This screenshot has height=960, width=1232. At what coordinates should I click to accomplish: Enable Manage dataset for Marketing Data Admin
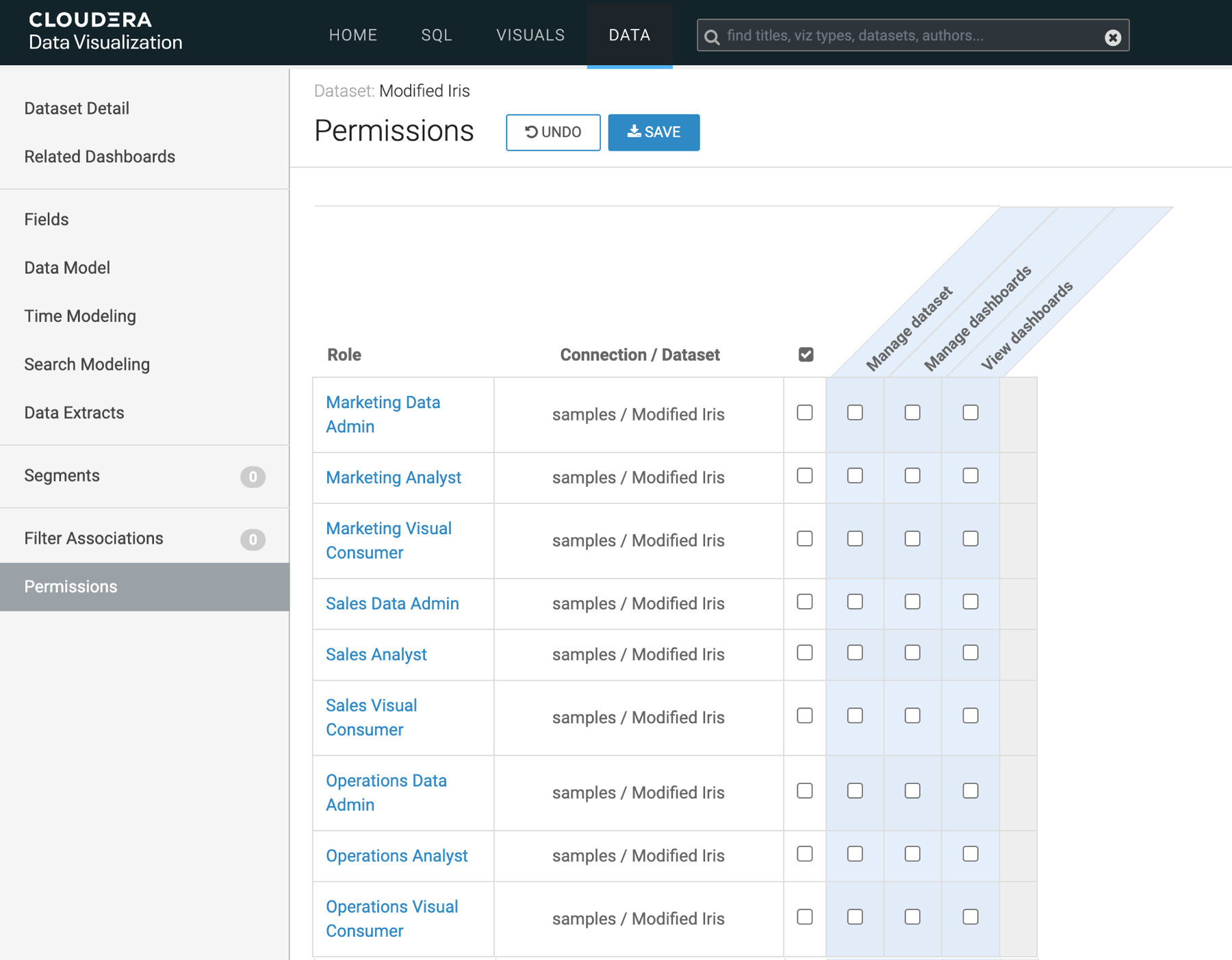(x=855, y=413)
